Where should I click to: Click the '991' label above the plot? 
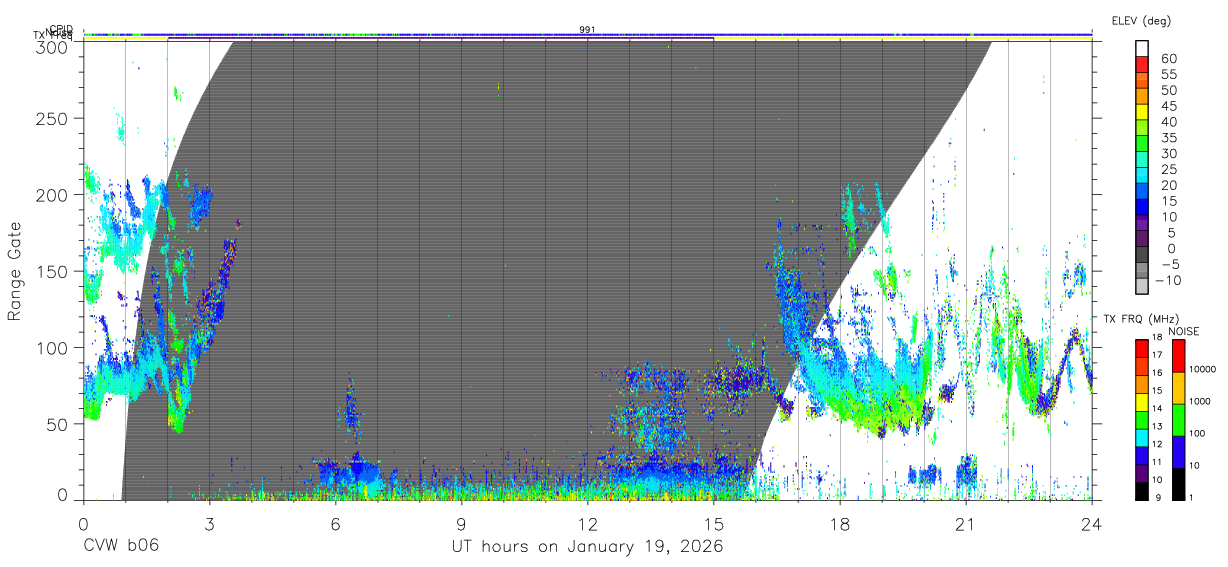tap(588, 30)
